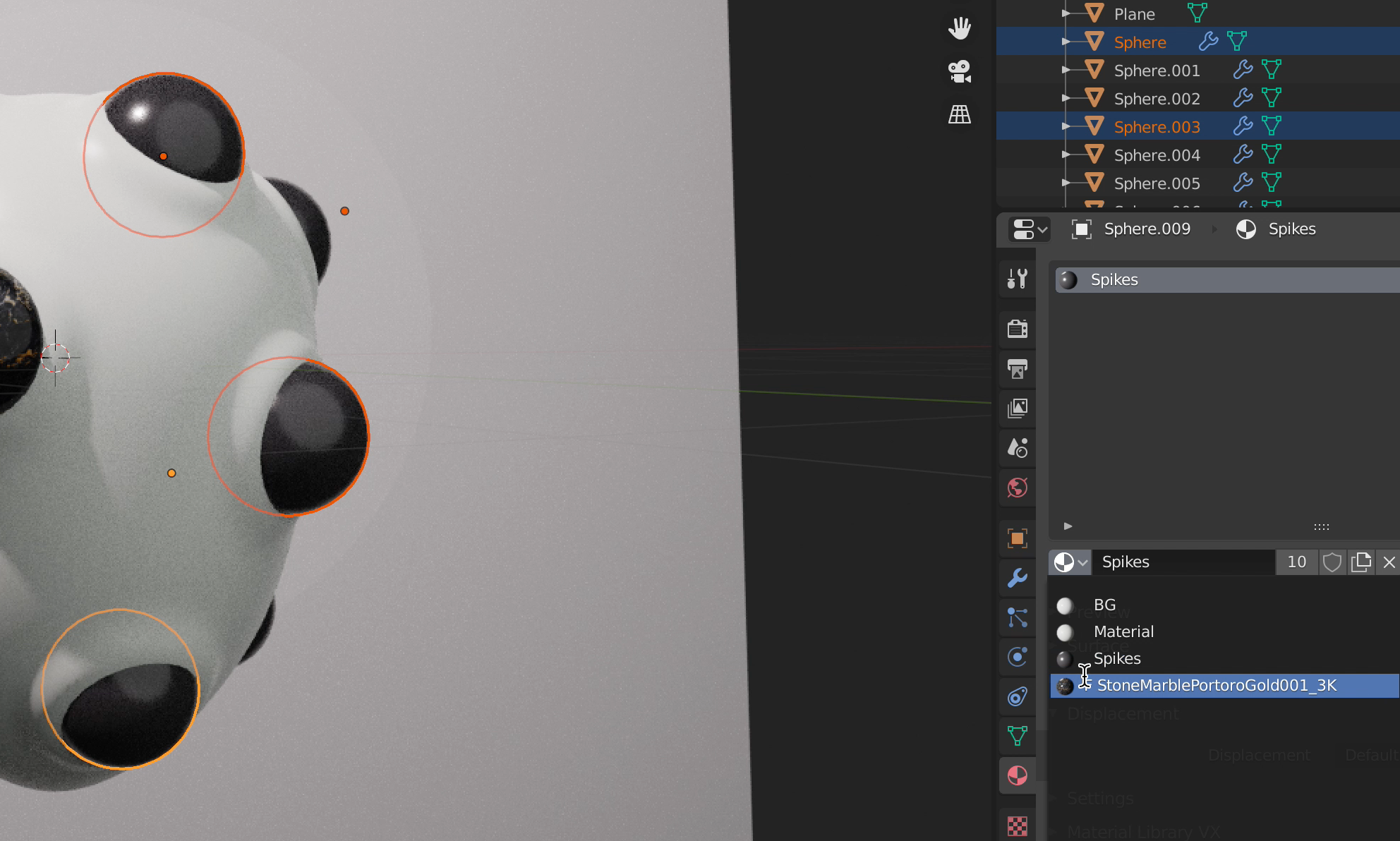Choose Spikes from the material dropdown list
Screen dimensions: 1400x841
click(x=1225, y=659)
